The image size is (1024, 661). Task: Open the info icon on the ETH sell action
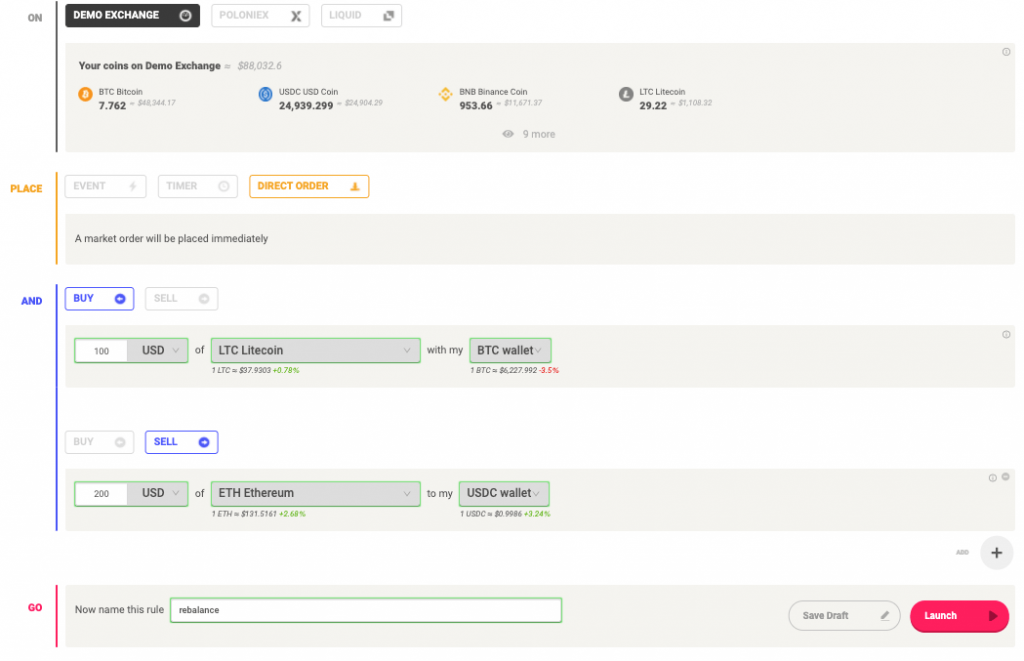tap(992, 478)
